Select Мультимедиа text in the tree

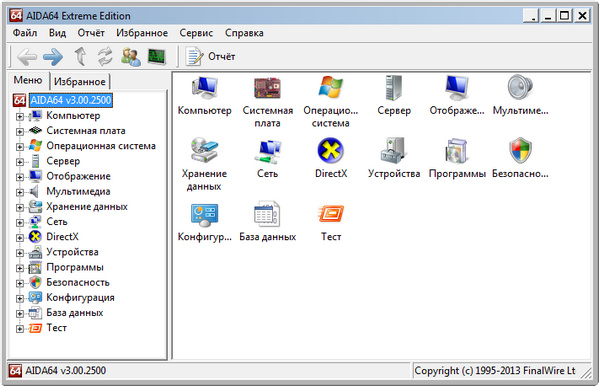point(78,191)
